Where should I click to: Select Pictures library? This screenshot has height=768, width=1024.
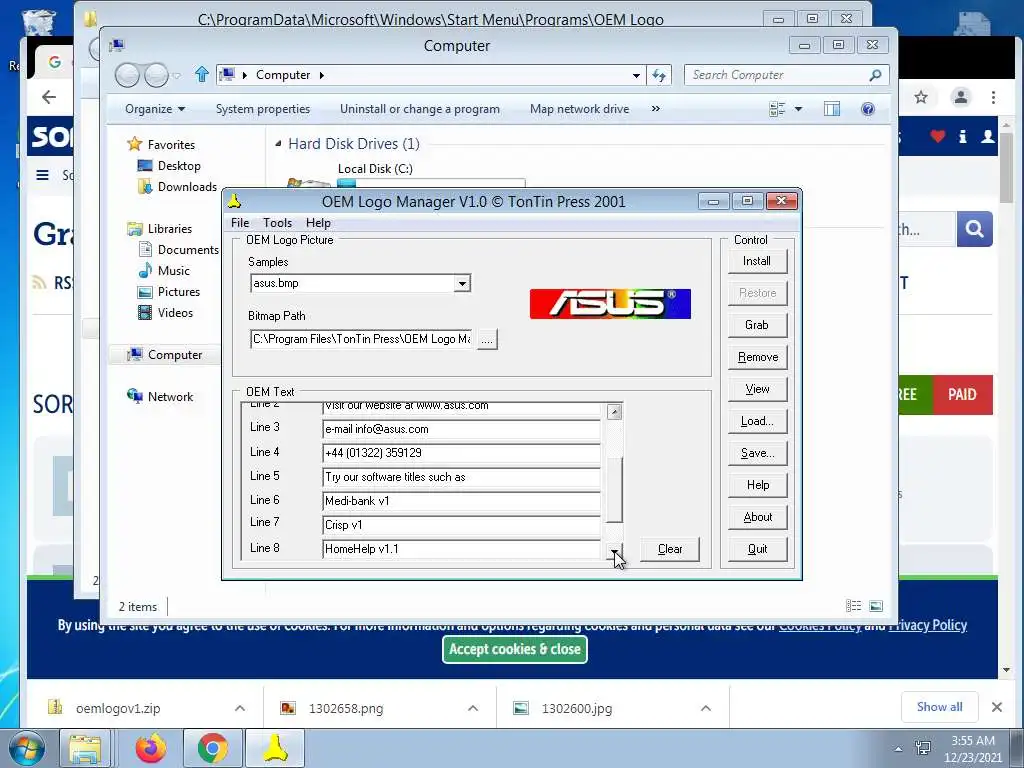(178, 292)
